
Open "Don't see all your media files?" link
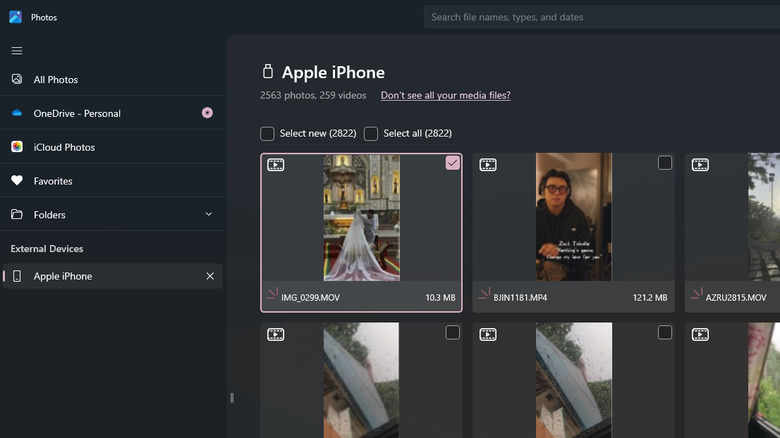point(445,95)
